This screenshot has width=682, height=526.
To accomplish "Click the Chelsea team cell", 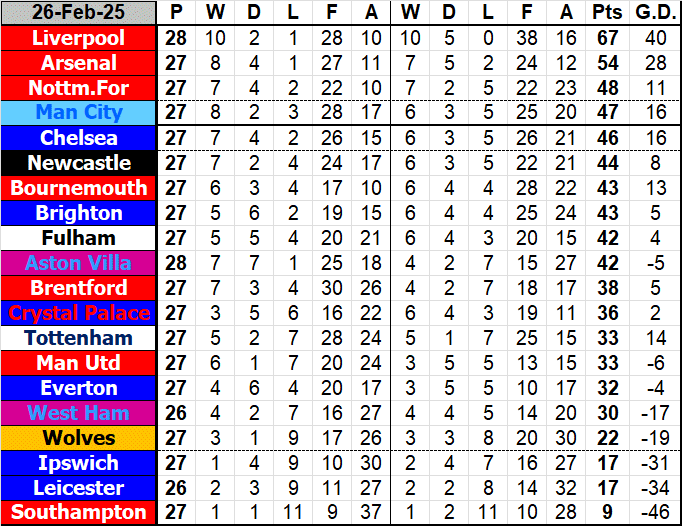I will pyautogui.click(x=79, y=138).
